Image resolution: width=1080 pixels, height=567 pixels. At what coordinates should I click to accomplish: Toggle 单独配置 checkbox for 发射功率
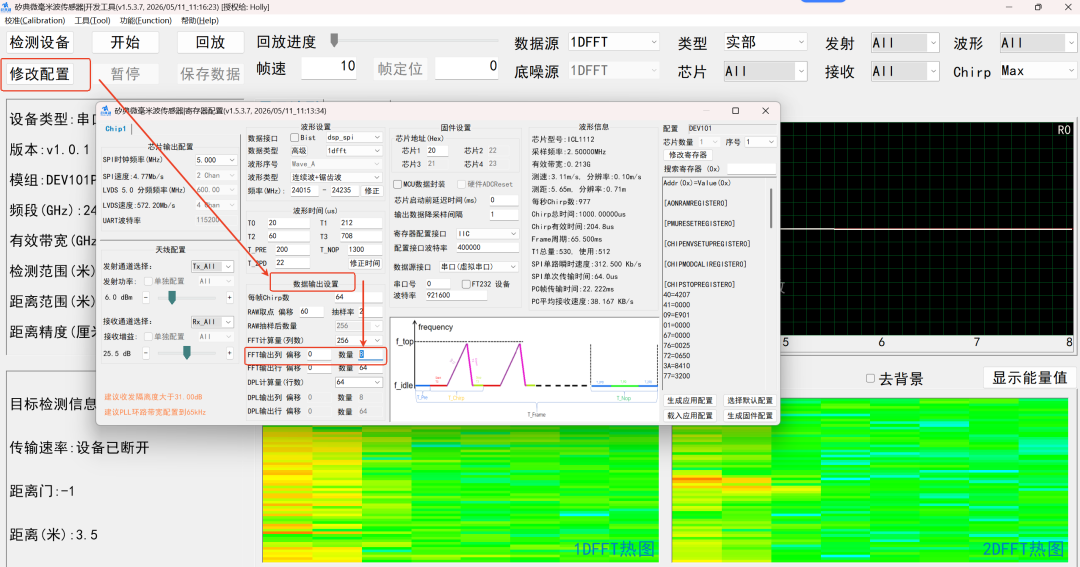click(148, 281)
